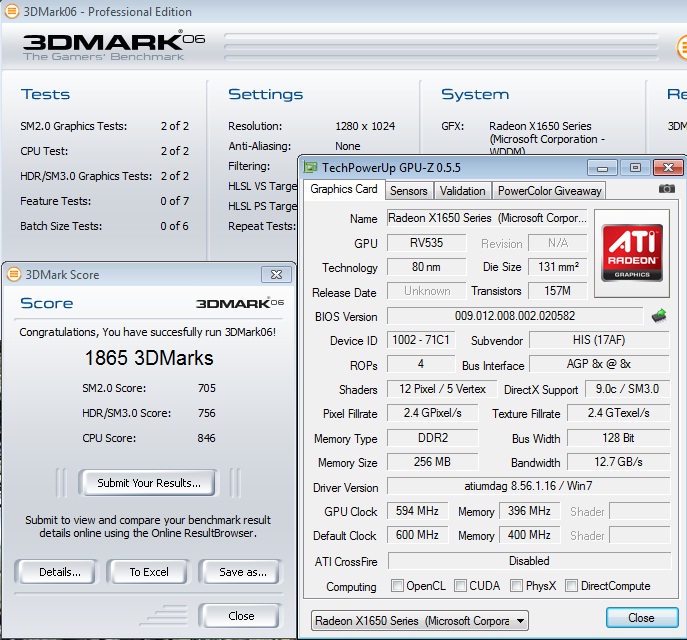Switch to the Graphics Card tab
687x640 pixels.
(344, 189)
